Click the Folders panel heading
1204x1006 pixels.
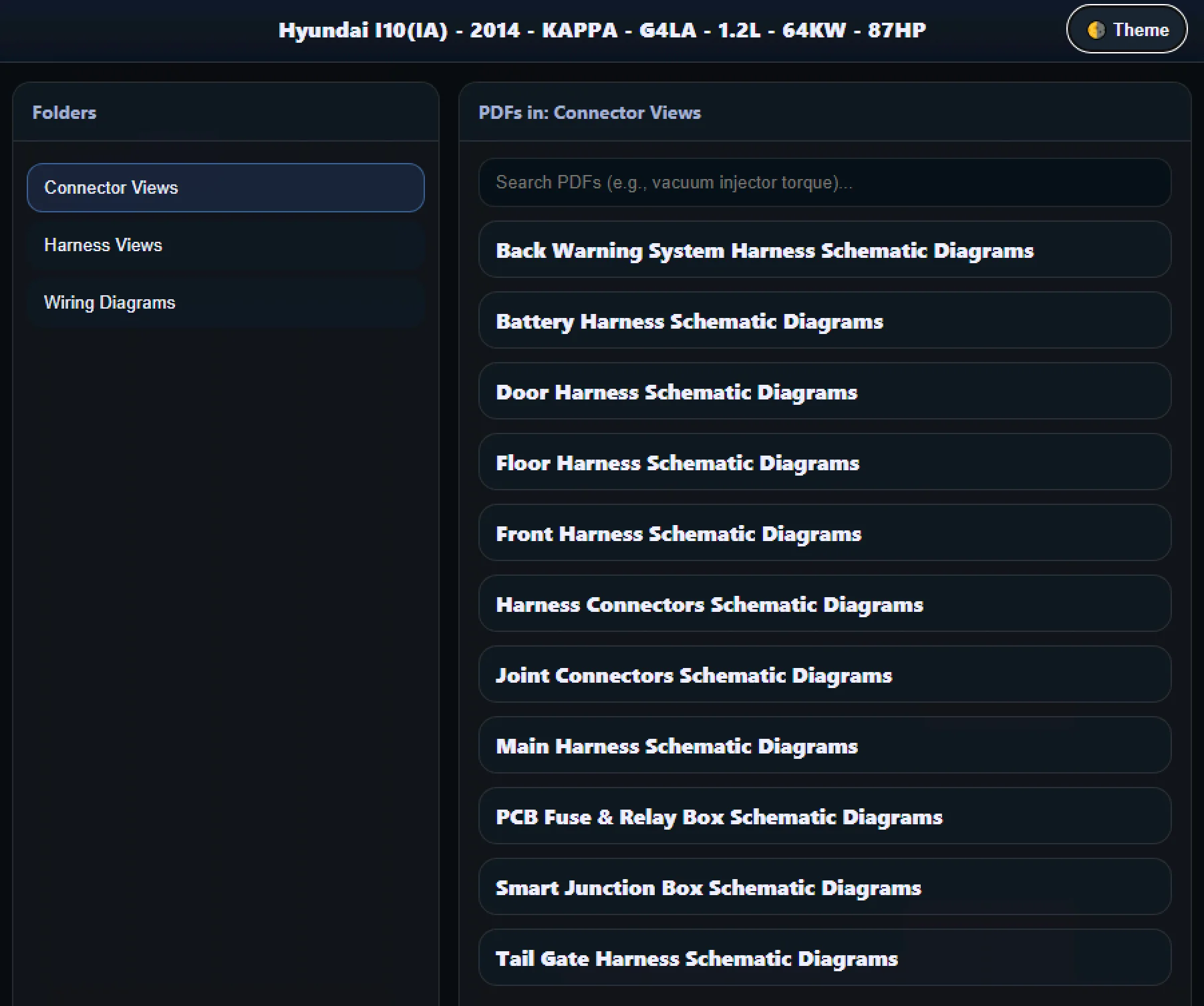click(x=64, y=112)
